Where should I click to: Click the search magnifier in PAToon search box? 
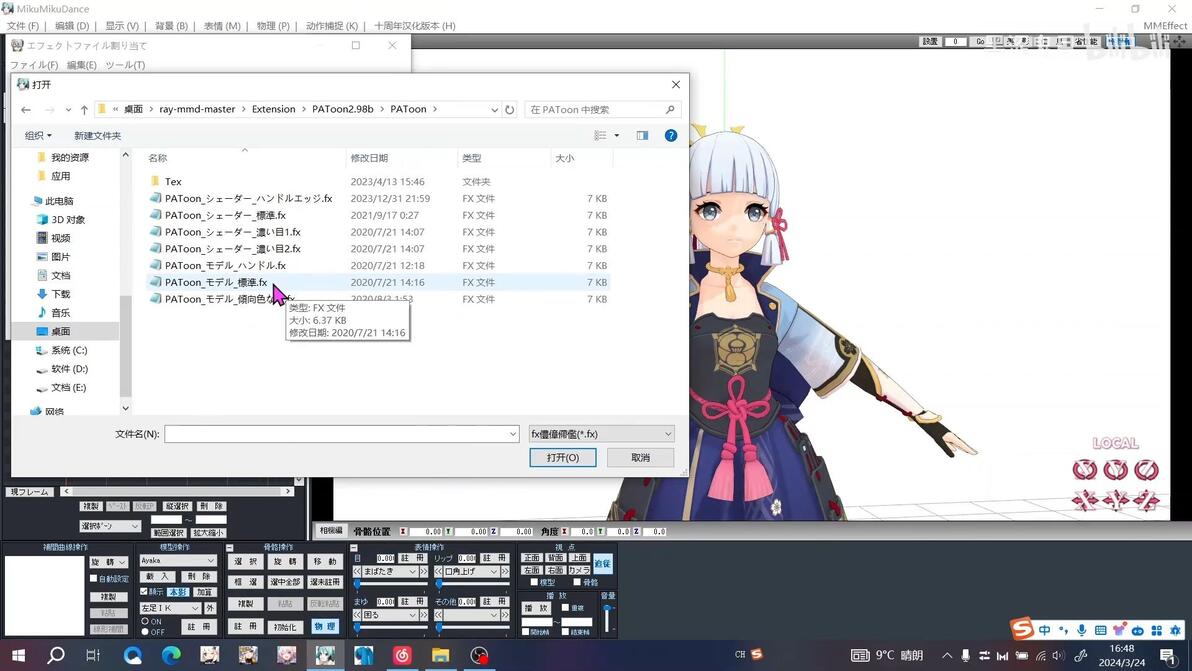point(670,109)
